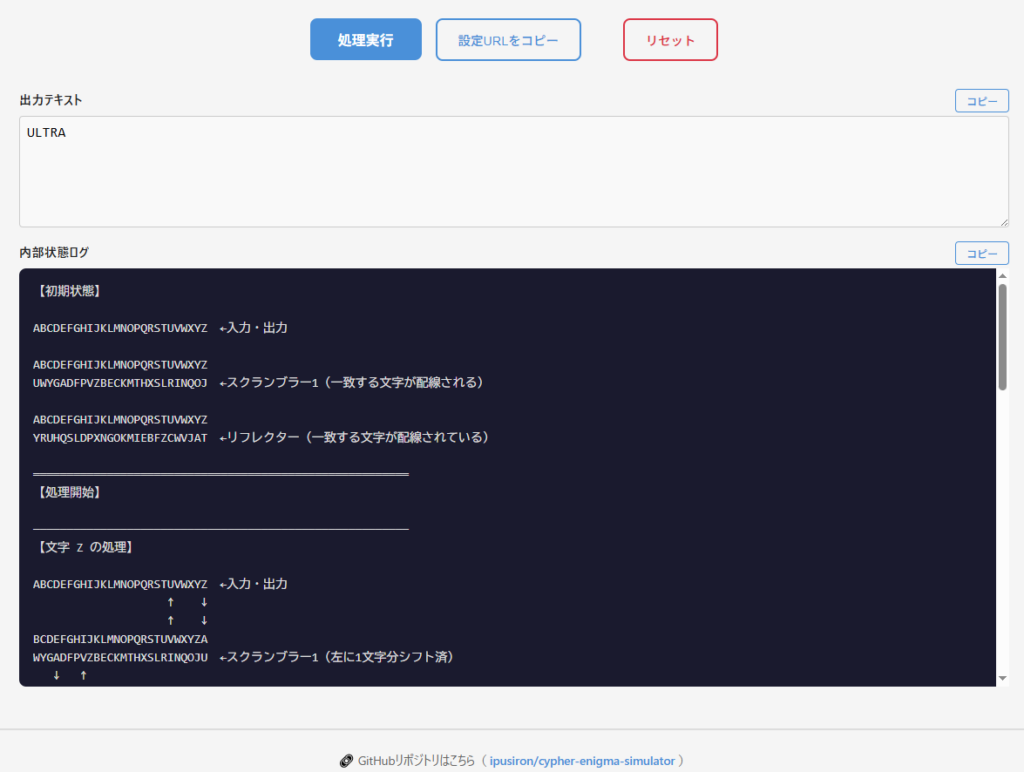Copy the 内部状態ログ using its コピー button
Image resolution: width=1024 pixels, height=772 pixels.
click(x=981, y=253)
